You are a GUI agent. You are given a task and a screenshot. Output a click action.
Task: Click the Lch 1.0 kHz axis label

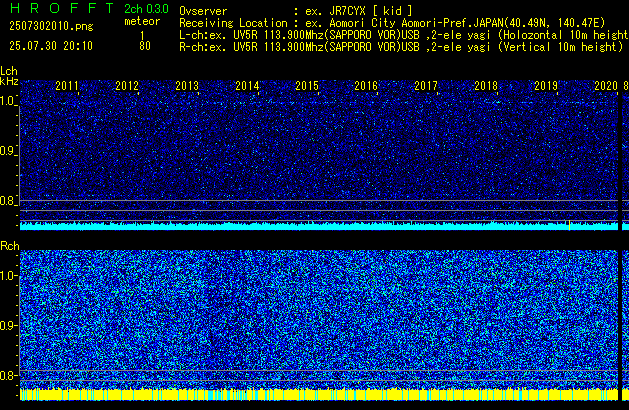pos(8,101)
